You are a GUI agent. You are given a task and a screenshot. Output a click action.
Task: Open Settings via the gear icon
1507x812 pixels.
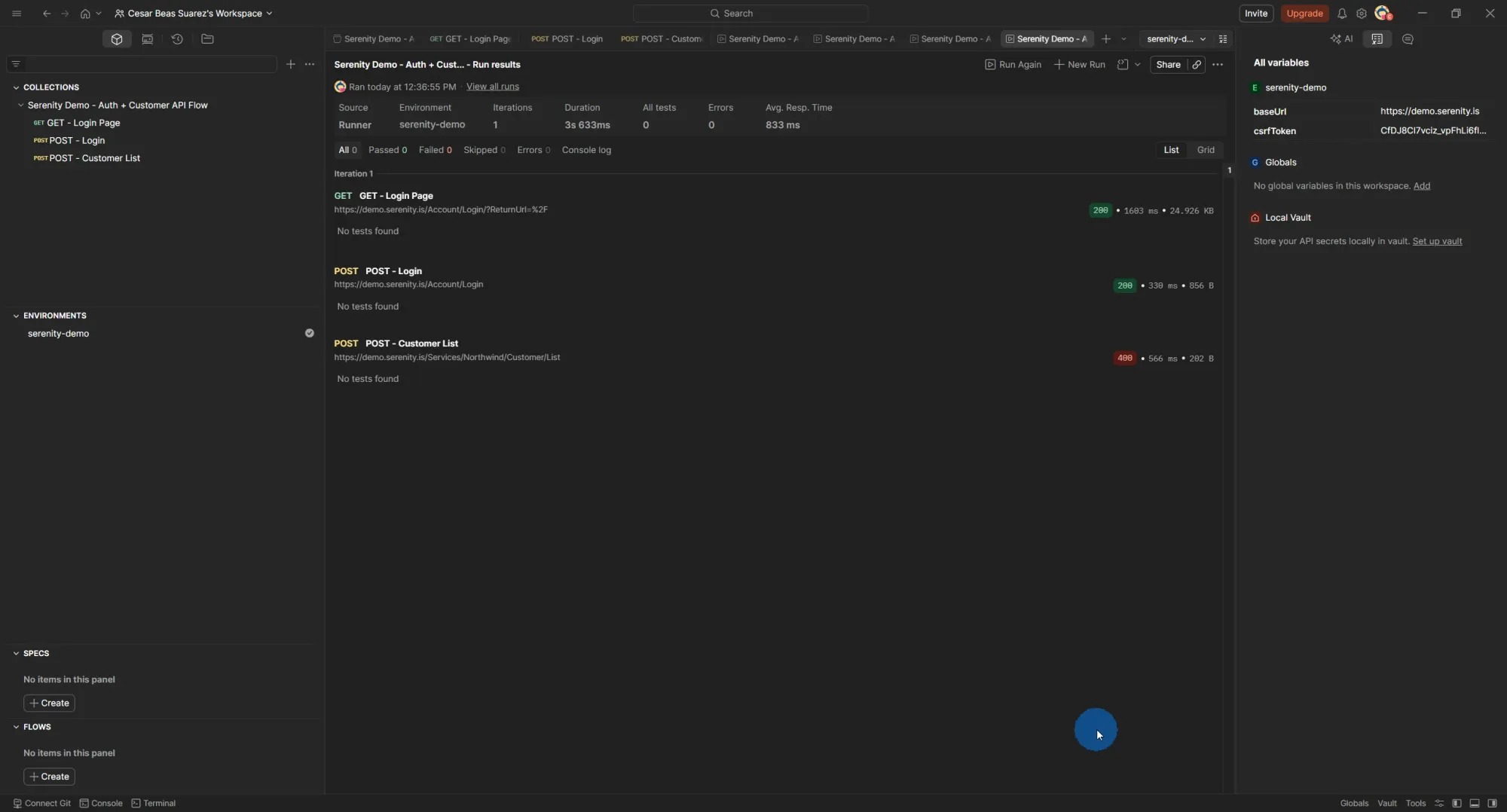(x=1362, y=13)
